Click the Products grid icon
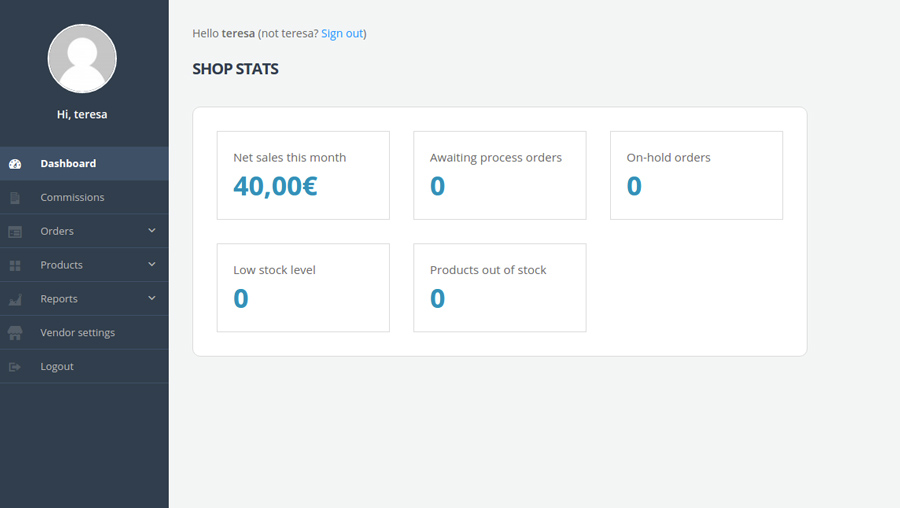 point(15,266)
